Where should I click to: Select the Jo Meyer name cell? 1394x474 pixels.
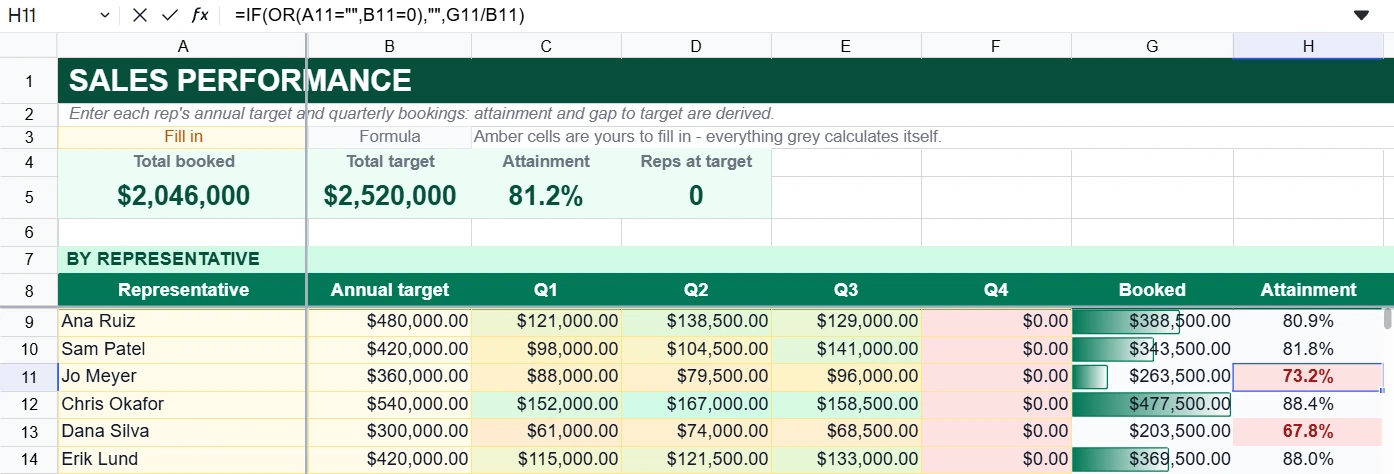click(183, 376)
